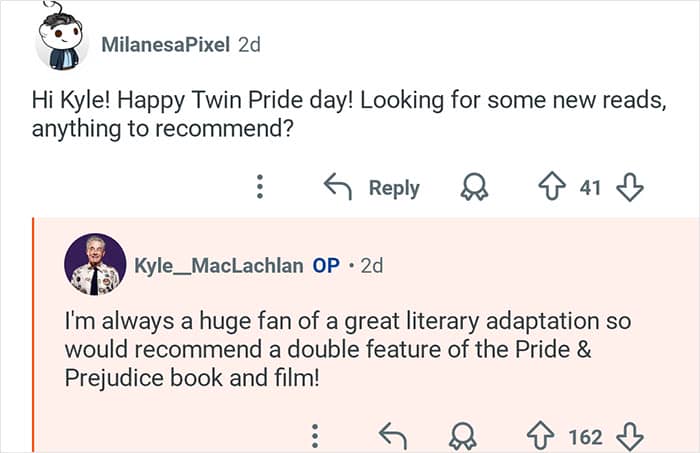Click the reply arrow on Kyle__MacLachlan's comment
Screen dimensions: 700x453
coord(393,436)
